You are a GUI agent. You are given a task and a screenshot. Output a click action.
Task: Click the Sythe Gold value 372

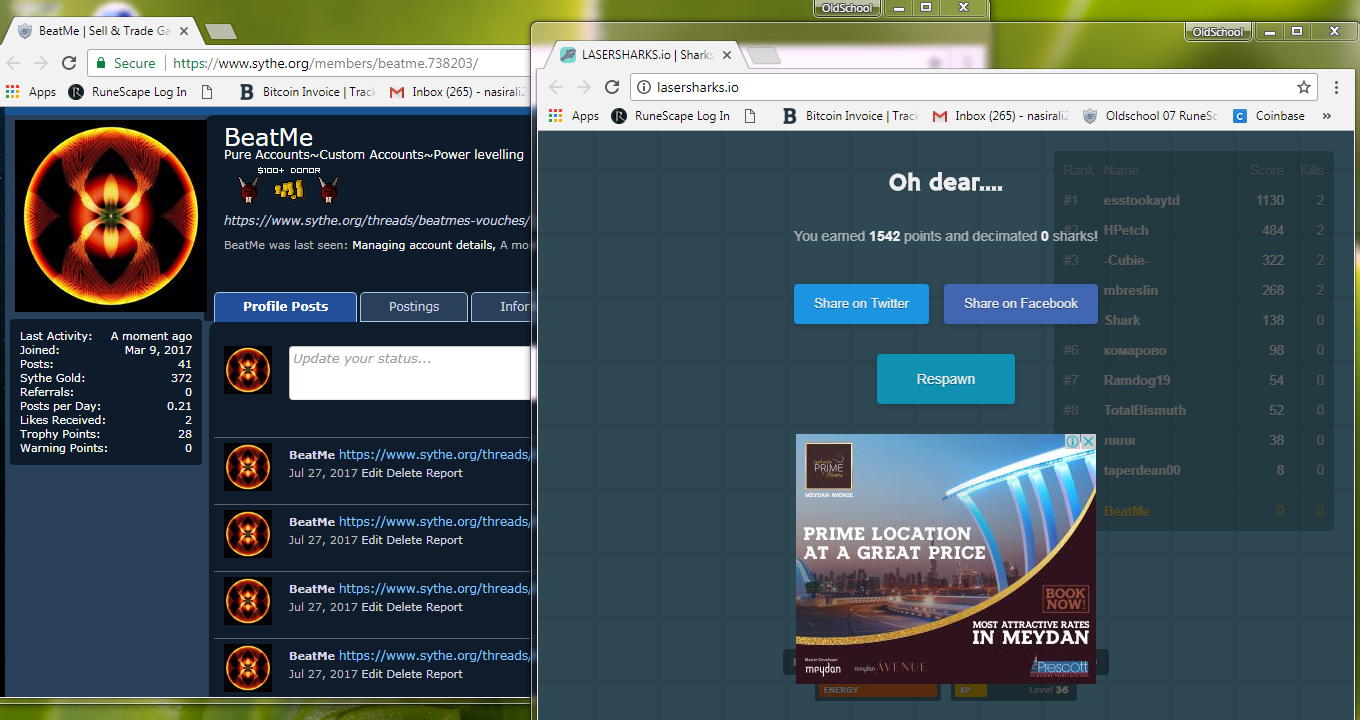[x=181, y=379]
